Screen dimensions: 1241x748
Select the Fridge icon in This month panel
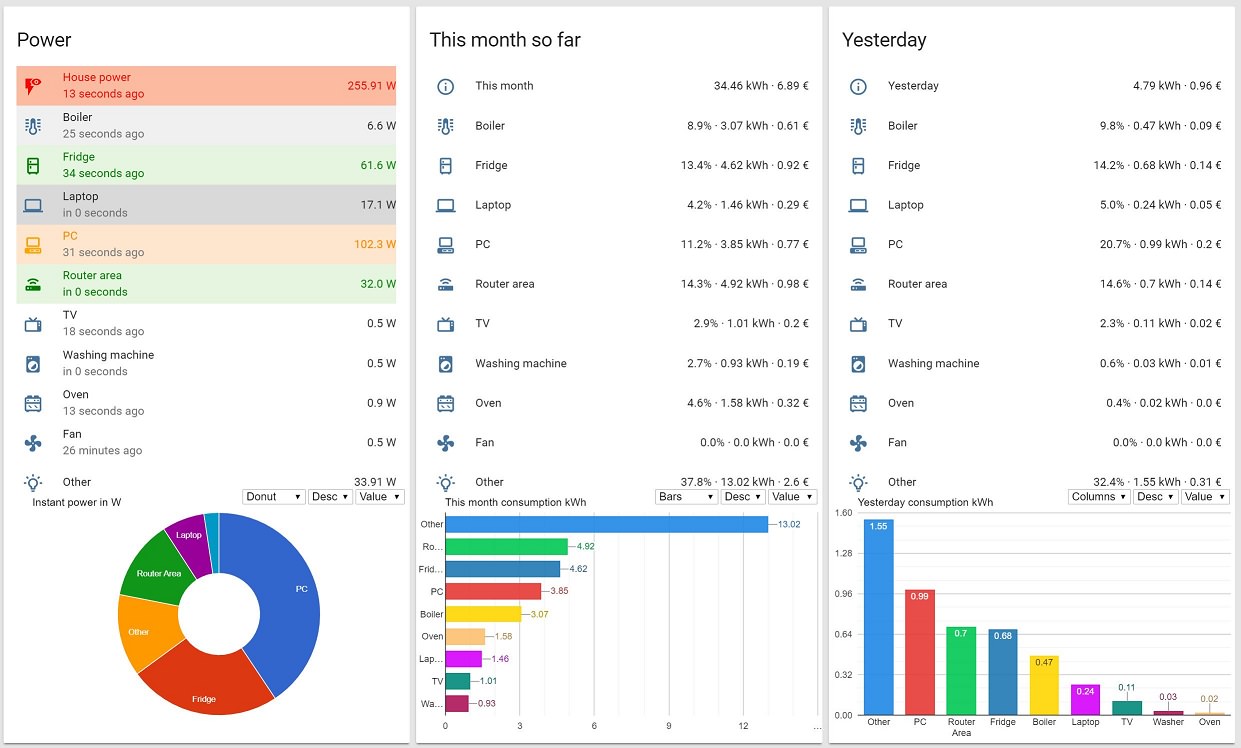(445, 165)
